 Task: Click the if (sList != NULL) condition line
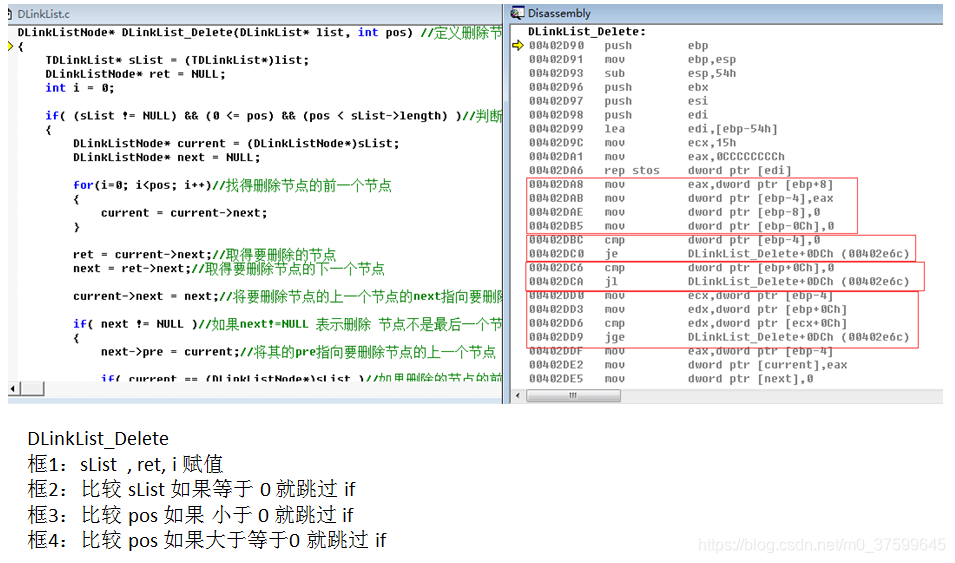(273, 116)
